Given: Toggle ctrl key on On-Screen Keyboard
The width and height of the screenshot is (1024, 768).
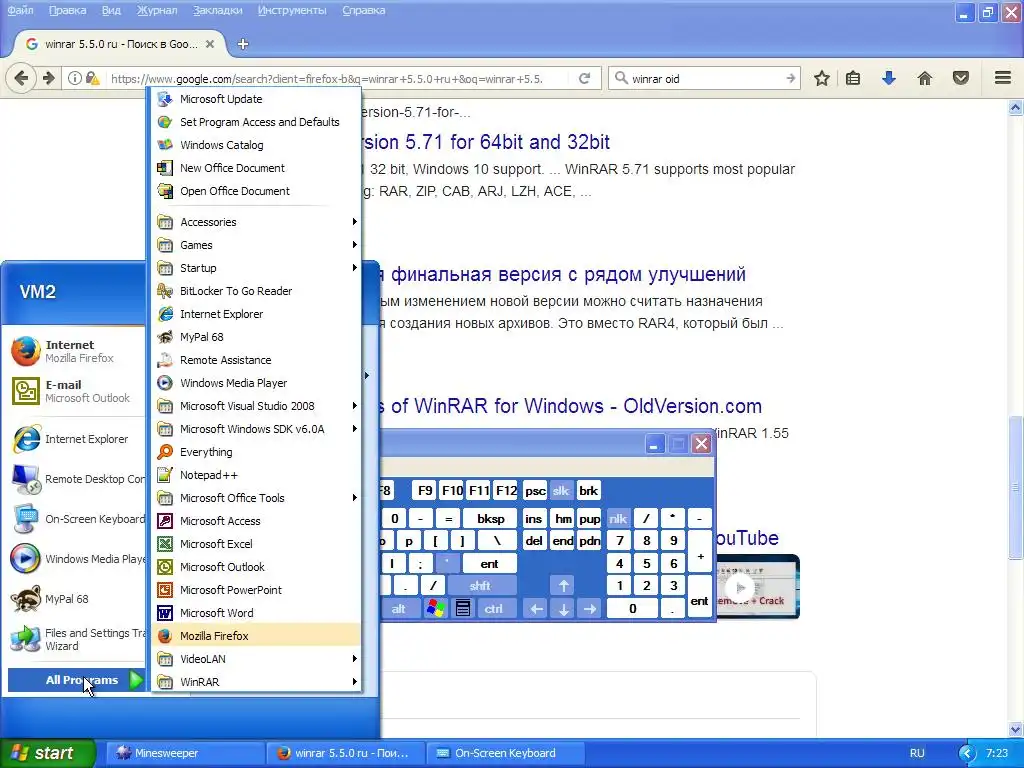Looking at the screenshot, I should 494,609.
